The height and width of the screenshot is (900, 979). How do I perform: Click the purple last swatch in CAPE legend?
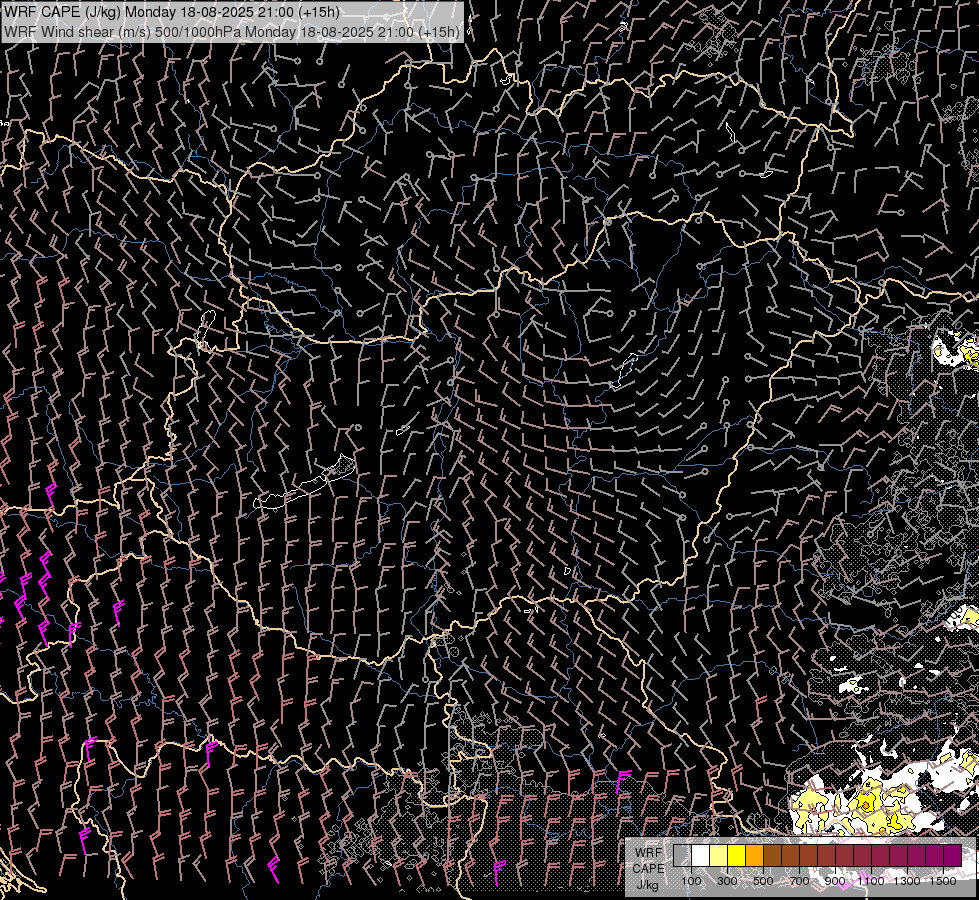click(952, 855)
